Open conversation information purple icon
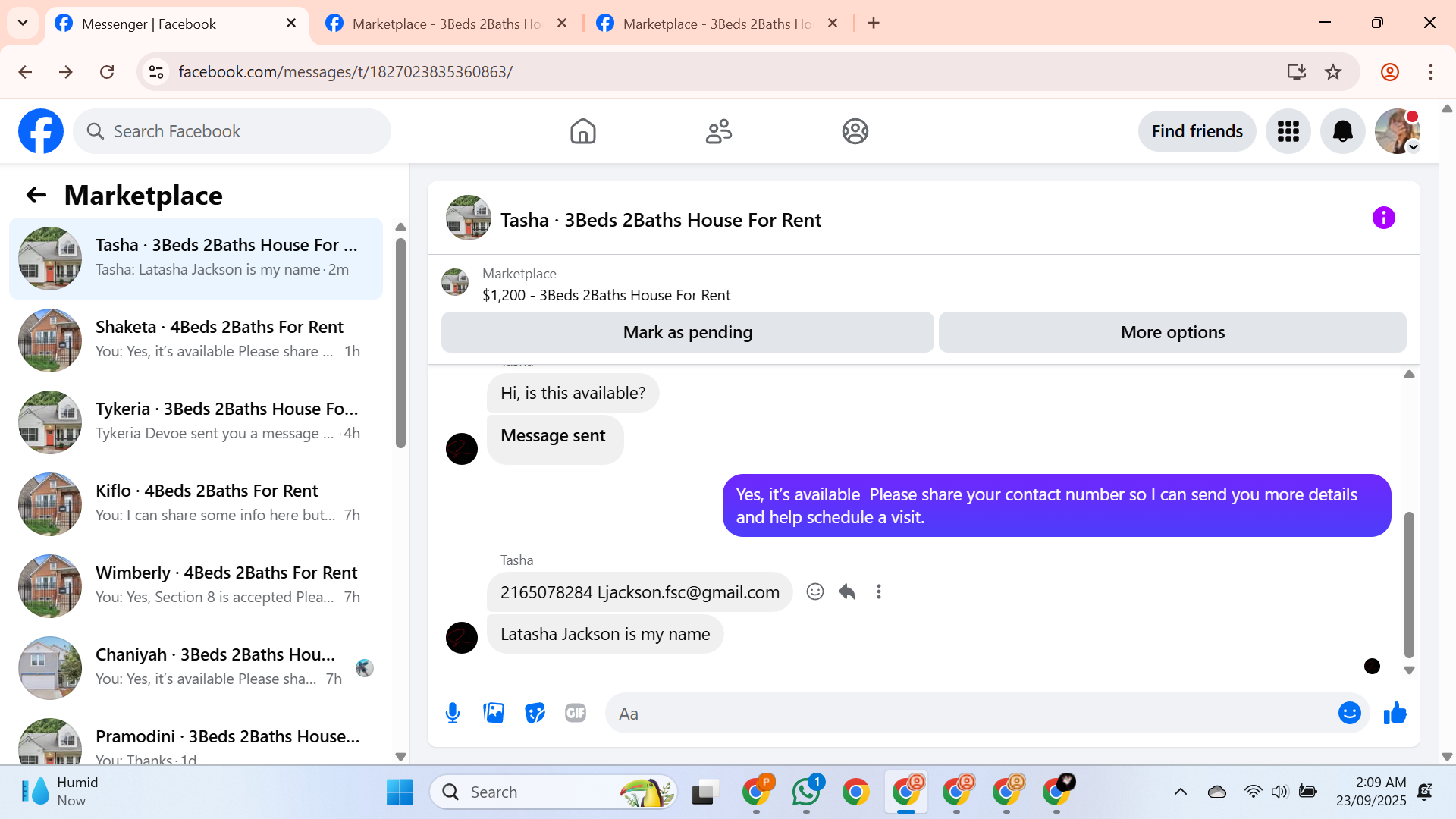Screen dimensions: 1456x819 (x=1383, y=218)
